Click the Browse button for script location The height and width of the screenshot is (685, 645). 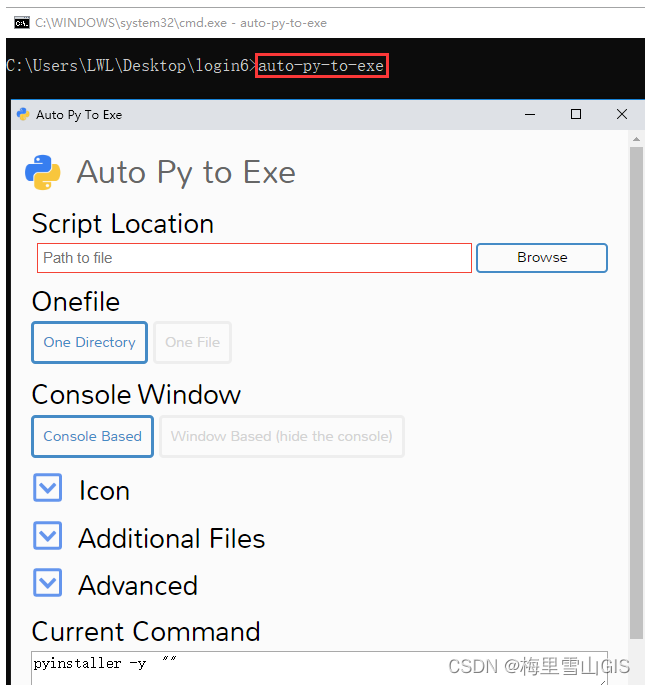tap(542, 258)
